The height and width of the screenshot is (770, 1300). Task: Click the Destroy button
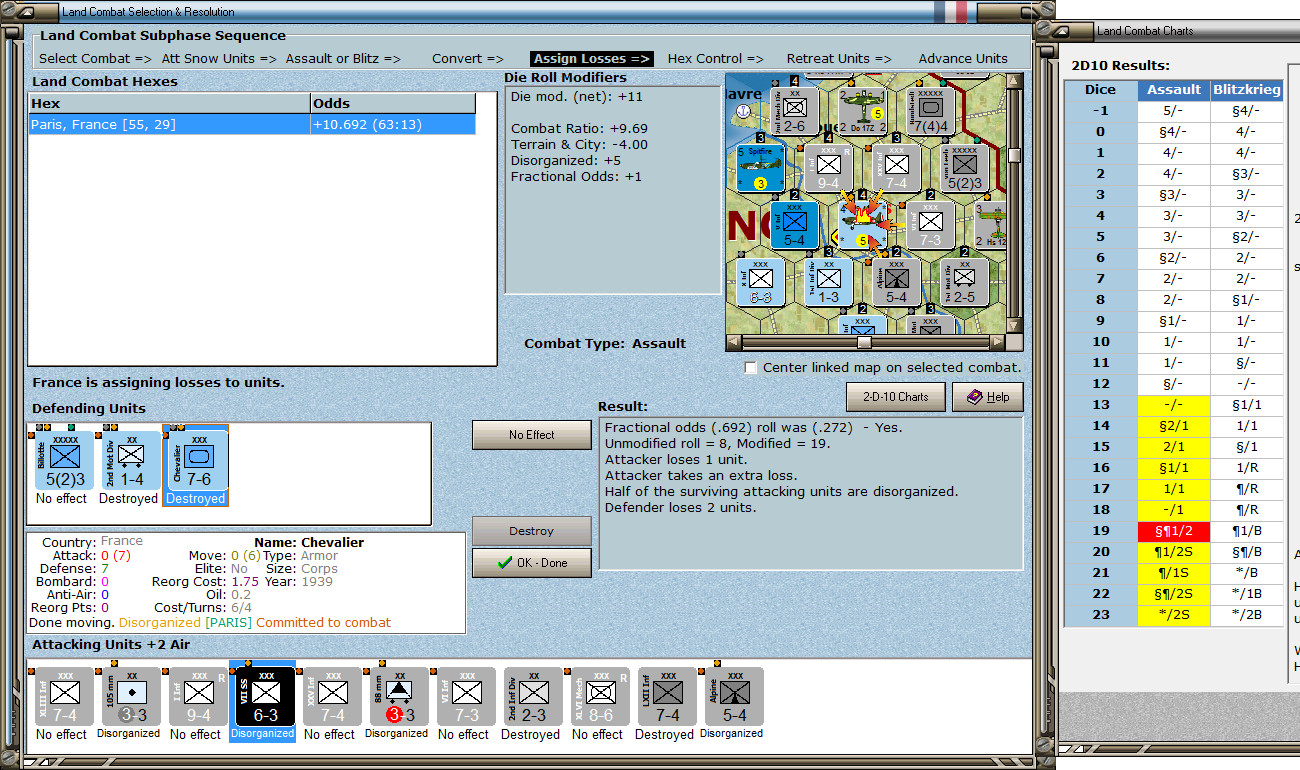(531, 531)
